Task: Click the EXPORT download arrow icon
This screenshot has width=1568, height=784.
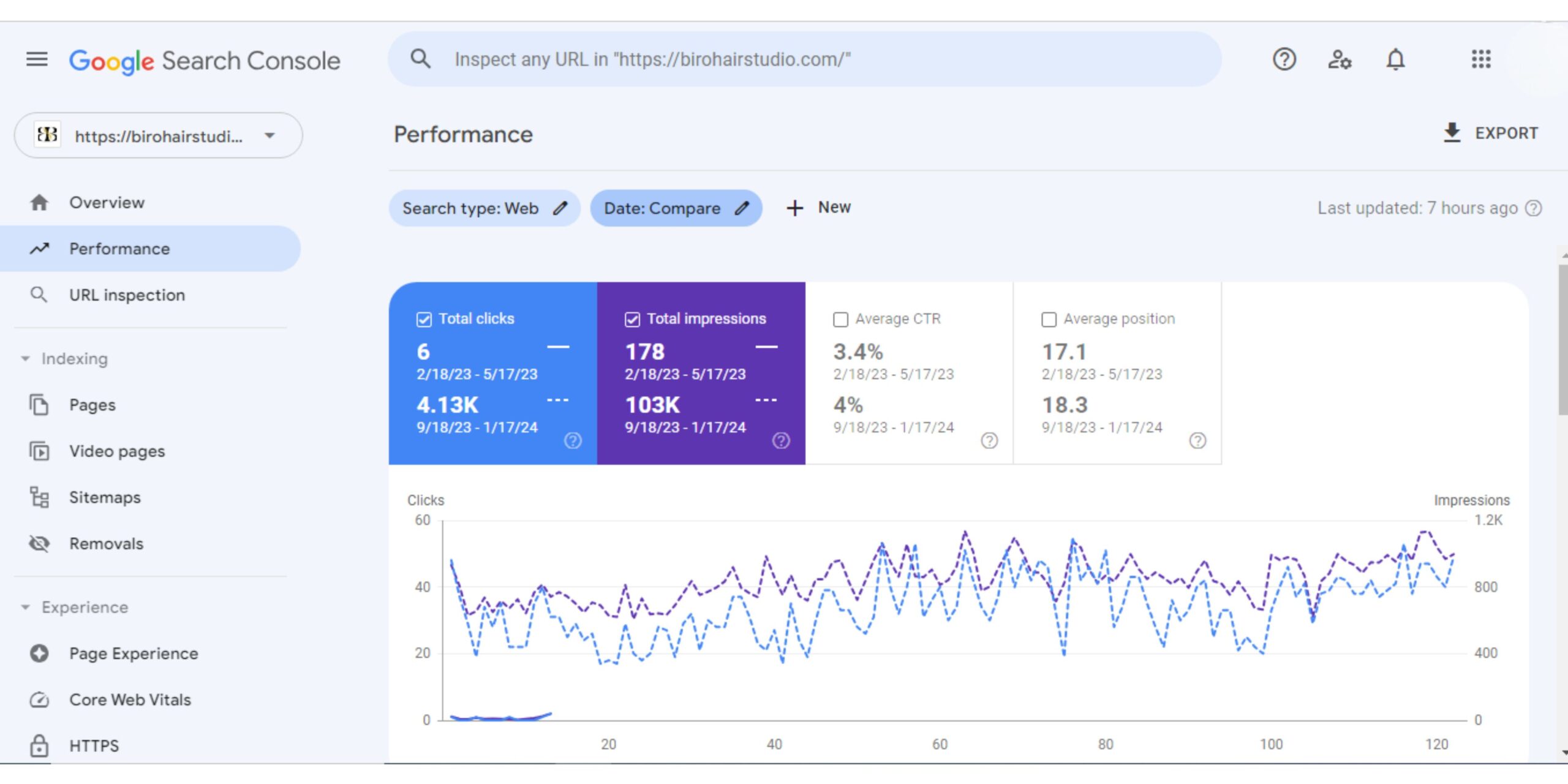Action: (x=1452, y=132)
